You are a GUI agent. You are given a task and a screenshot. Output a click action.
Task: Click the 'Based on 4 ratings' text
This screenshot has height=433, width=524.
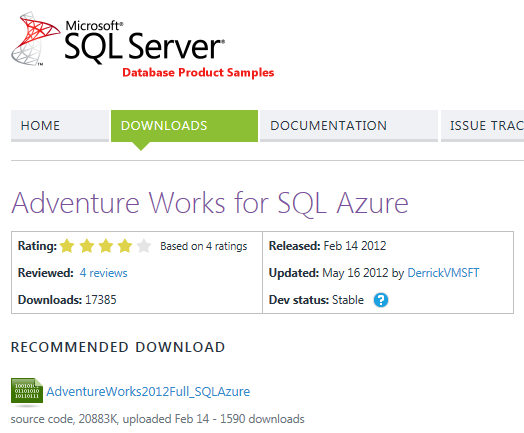click(204, 246)
